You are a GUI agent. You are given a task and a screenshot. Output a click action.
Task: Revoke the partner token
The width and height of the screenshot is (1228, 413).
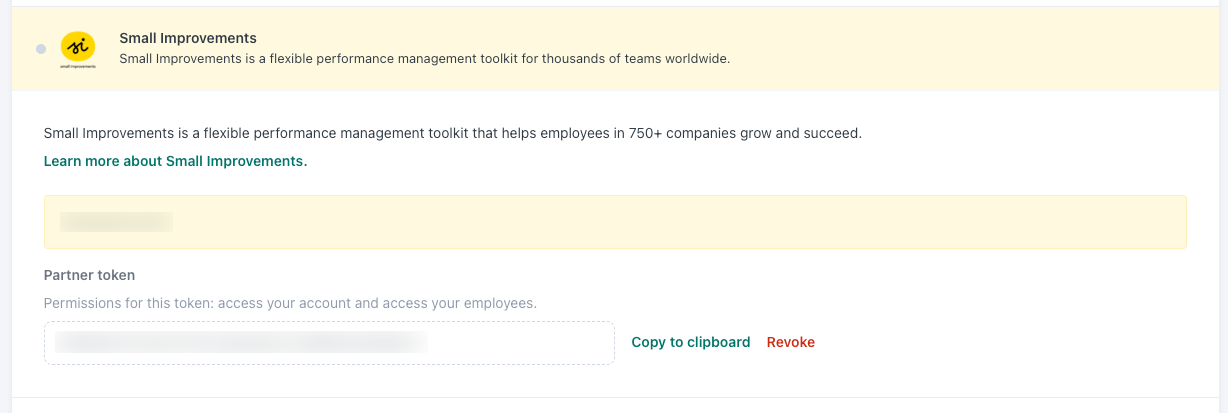coord(791,342)
